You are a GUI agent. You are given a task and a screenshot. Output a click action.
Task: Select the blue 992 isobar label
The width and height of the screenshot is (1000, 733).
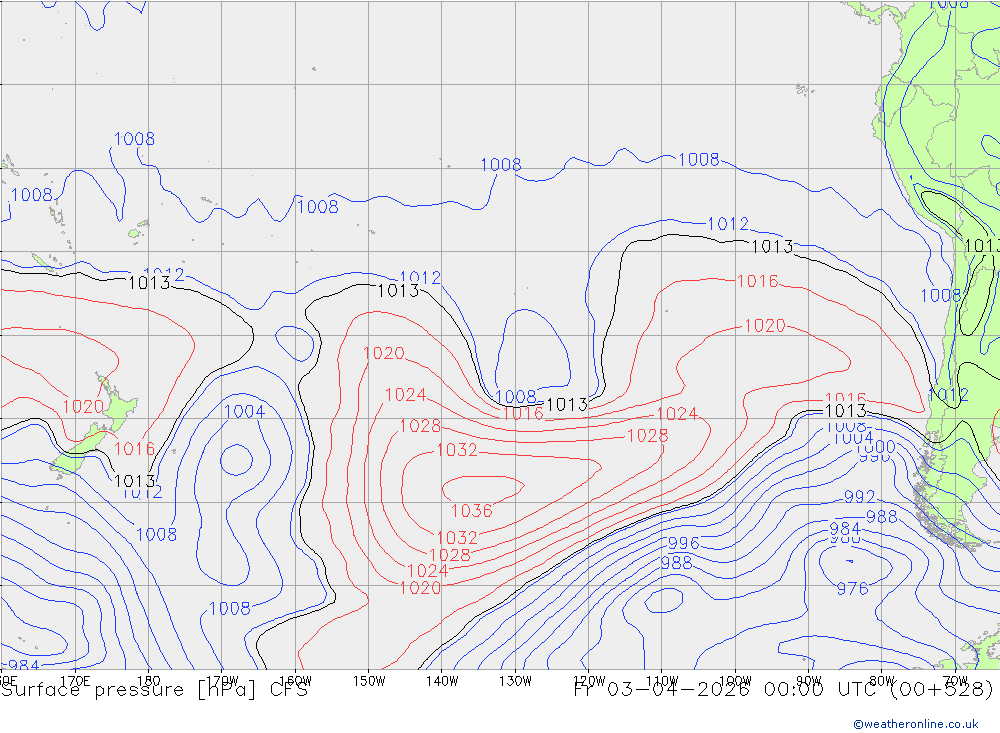pyautogui.click(x=859, y=496)
